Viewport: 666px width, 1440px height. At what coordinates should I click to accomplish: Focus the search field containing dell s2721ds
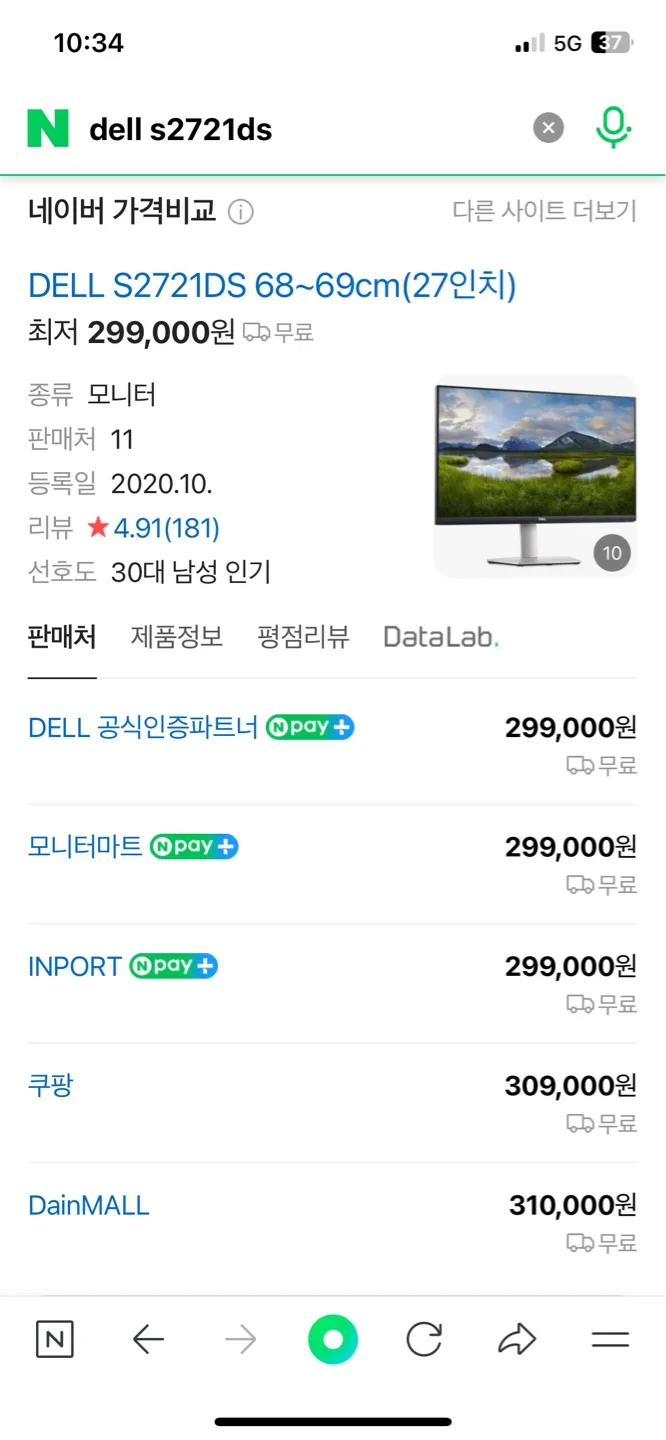(x=300, y=129)
